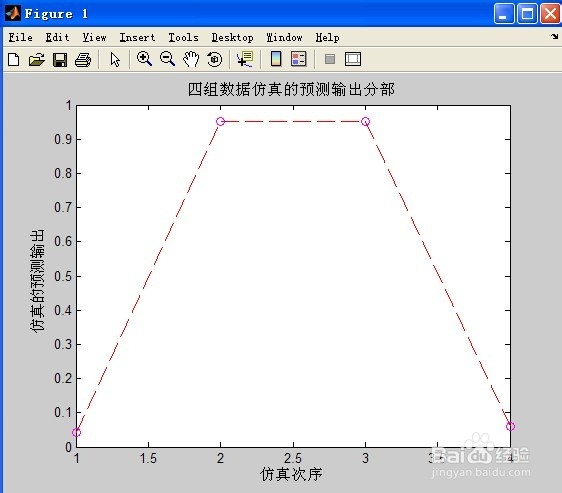Viewport: 562px width, 493px height.
Task: Open the Window menu
Action: [x=284, y=37]
